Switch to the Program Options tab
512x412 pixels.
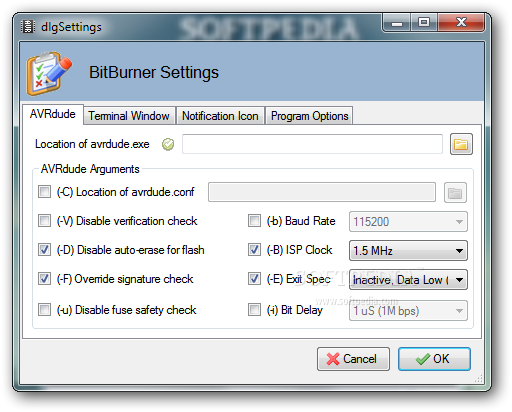(309, 116)
